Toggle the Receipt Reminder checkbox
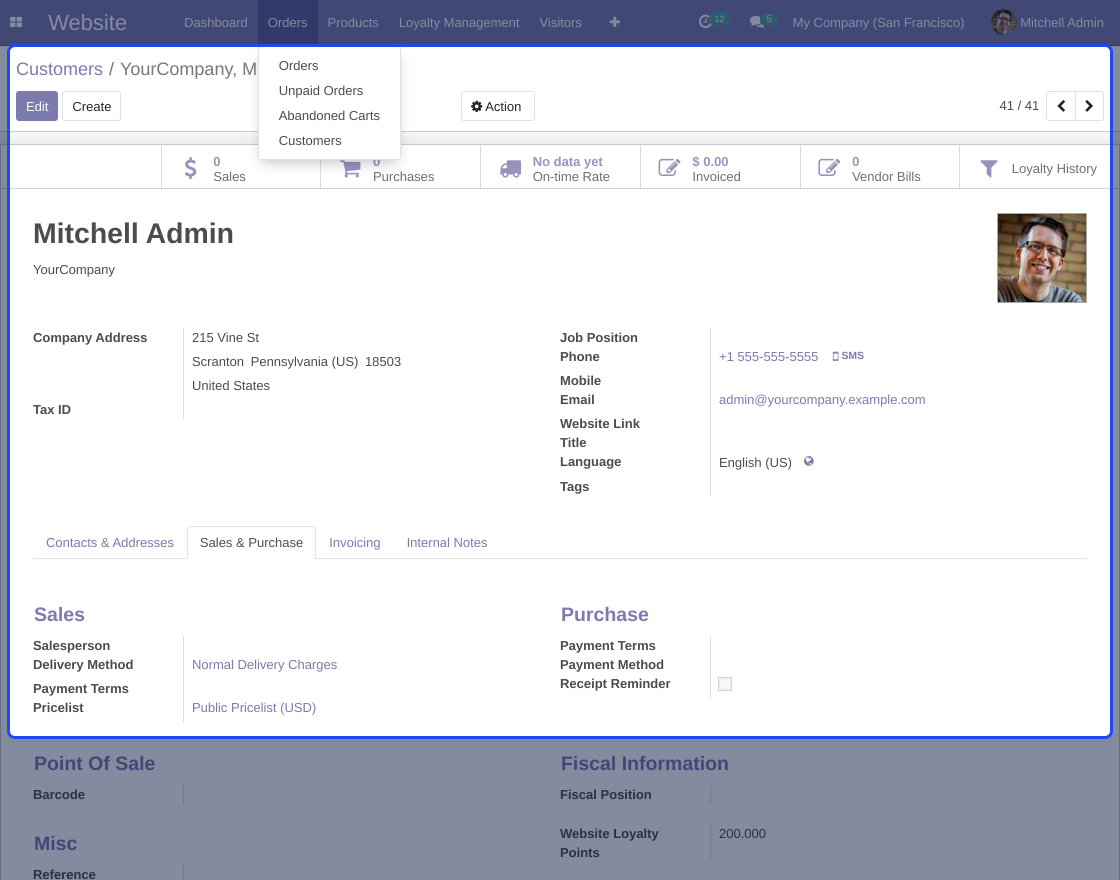 click(725, 684)
